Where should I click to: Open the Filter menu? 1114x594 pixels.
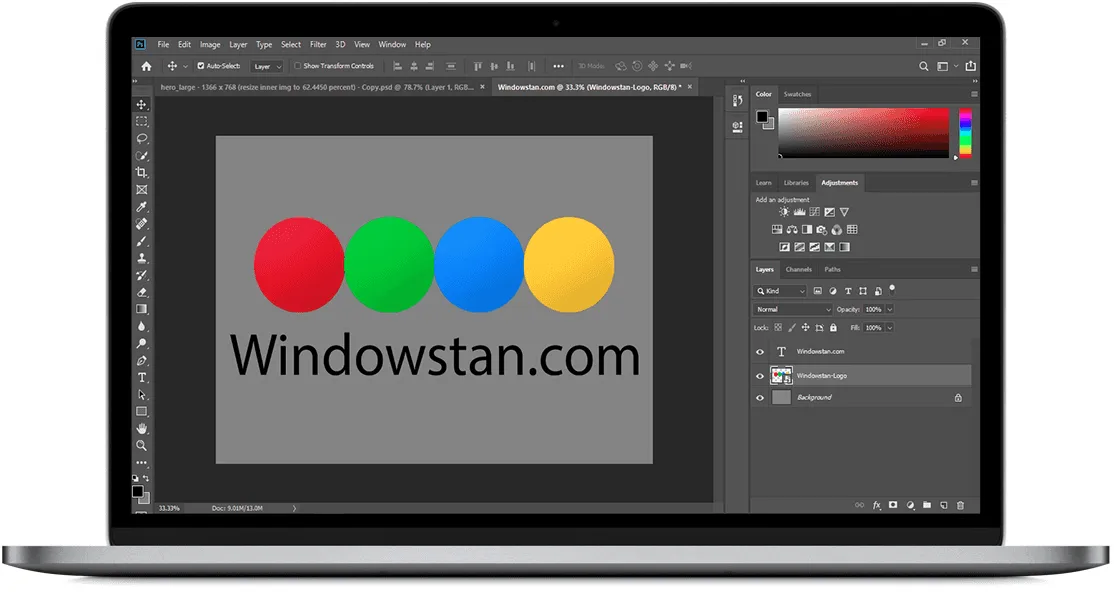(x=318, y=44)
